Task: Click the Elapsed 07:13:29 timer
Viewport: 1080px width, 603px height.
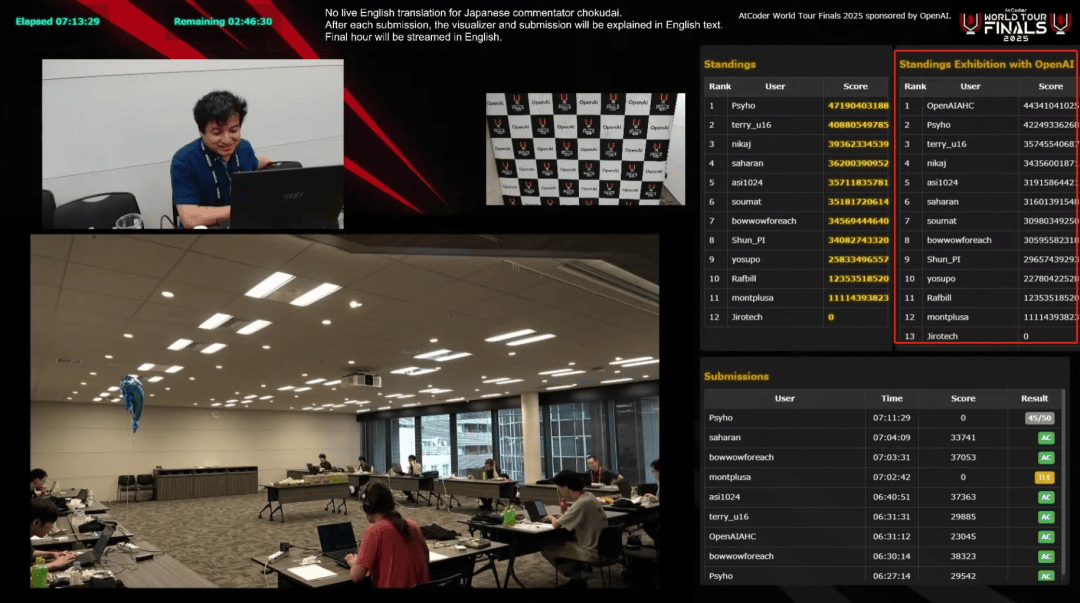Action: point(57,21)
